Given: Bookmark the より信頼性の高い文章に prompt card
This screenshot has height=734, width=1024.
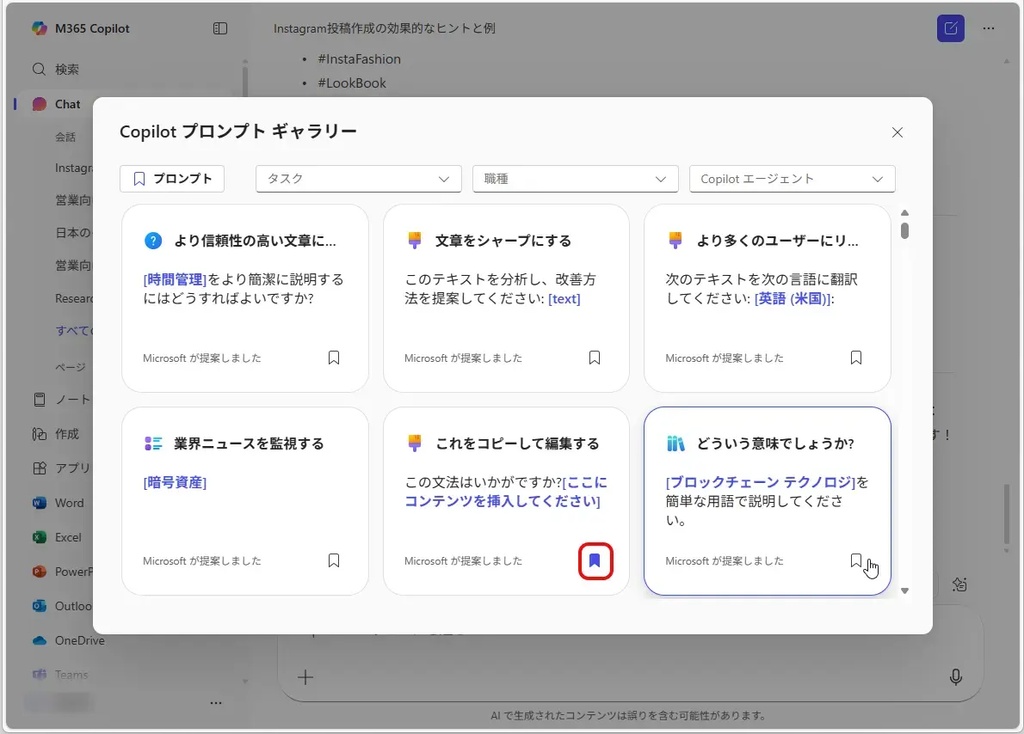Looking at the screenshot, I should pos(334,358).
